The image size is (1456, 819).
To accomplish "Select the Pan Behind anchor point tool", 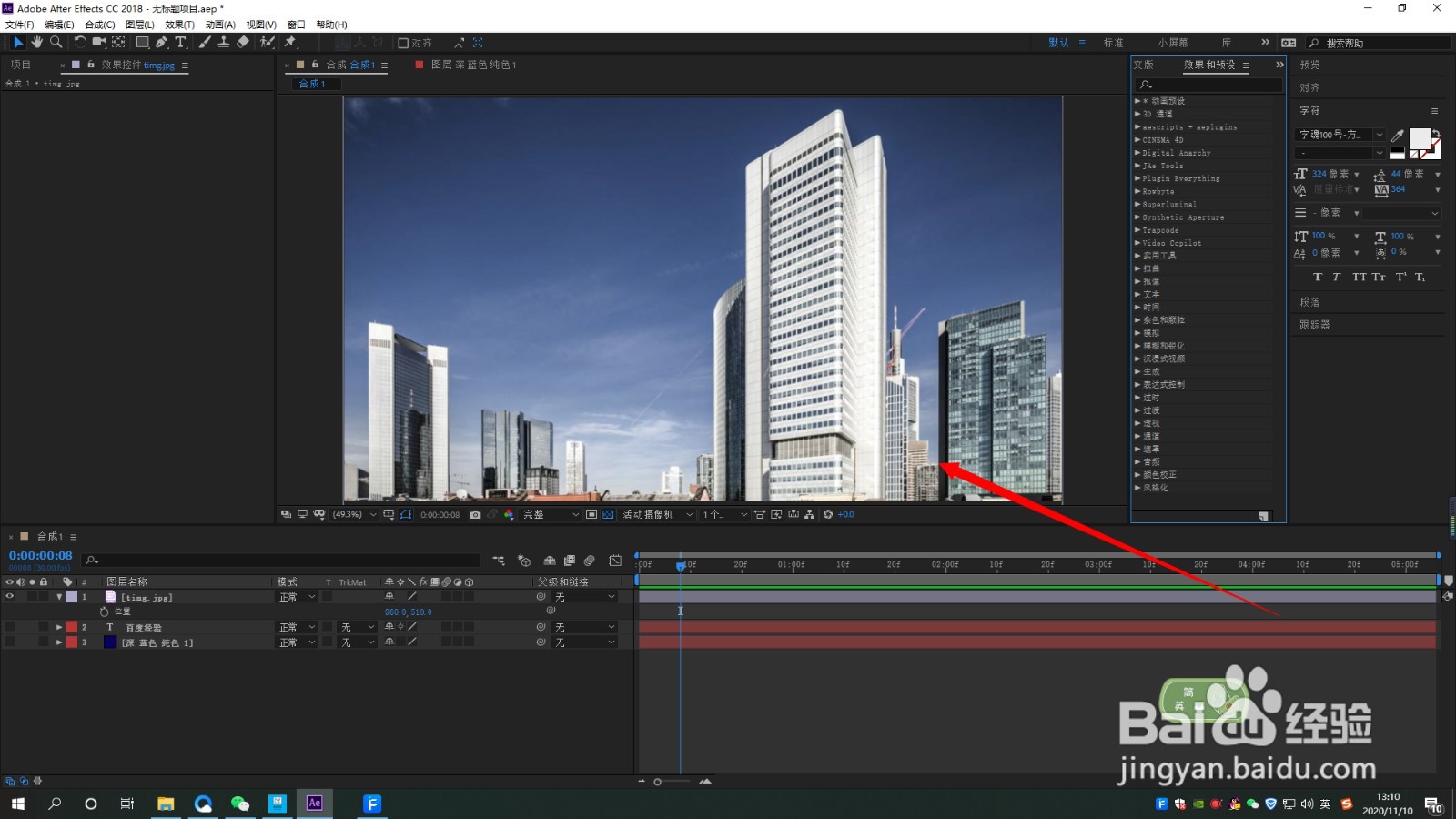I will (118, 43).
